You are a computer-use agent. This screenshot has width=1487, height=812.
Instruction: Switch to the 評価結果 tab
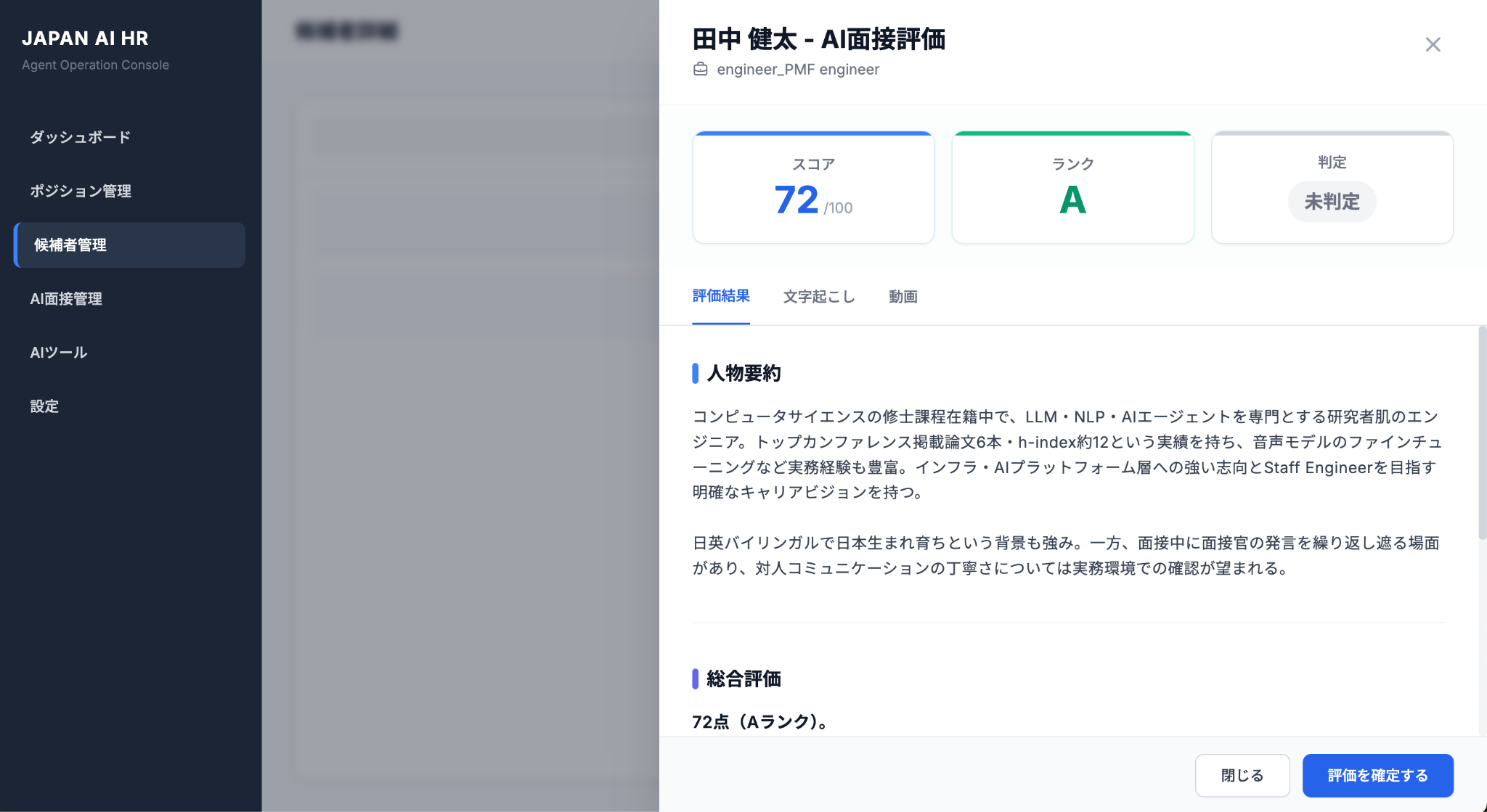[721, 296]
